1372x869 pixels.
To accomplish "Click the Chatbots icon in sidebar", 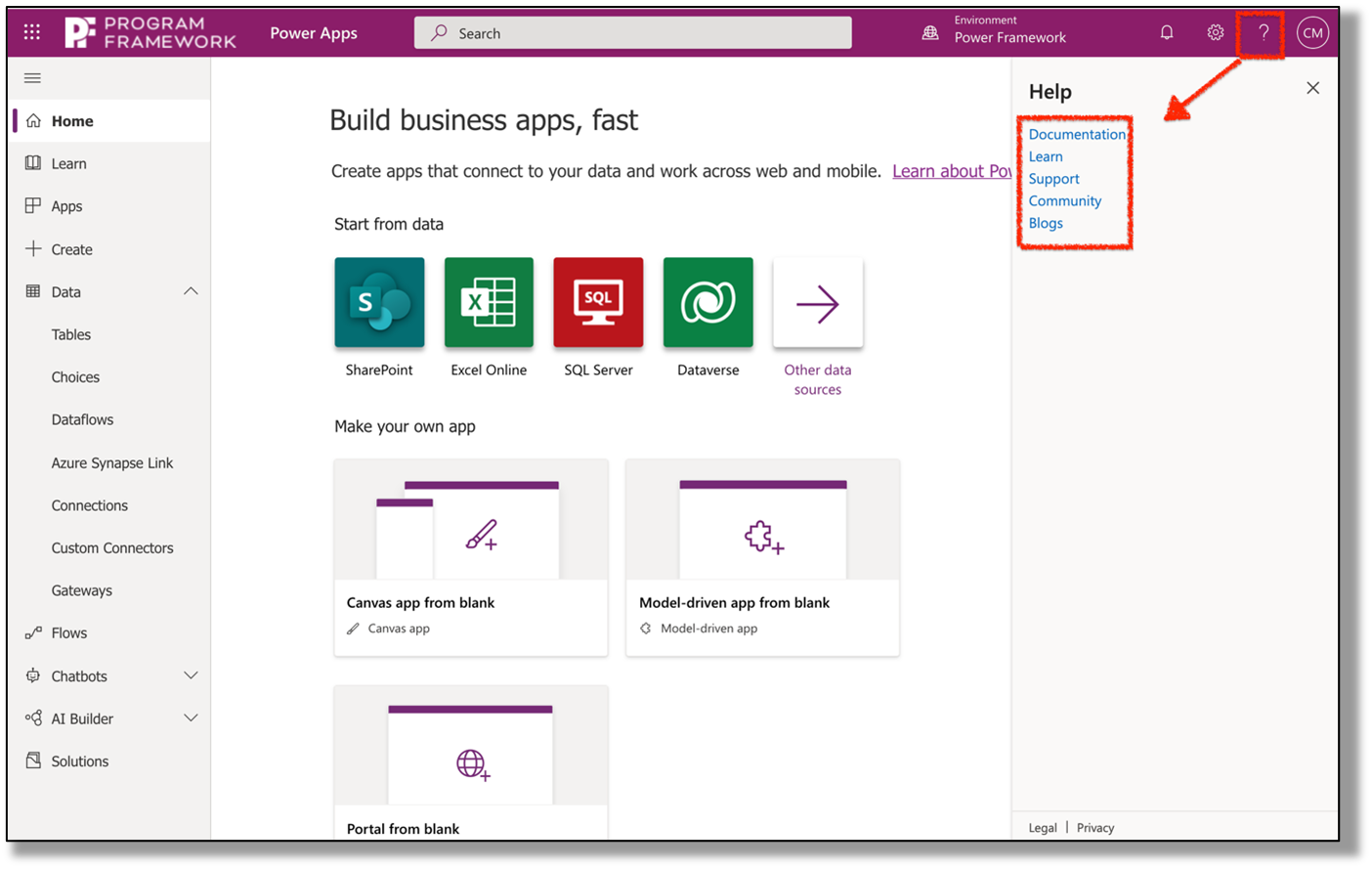I will click(33, 675).
